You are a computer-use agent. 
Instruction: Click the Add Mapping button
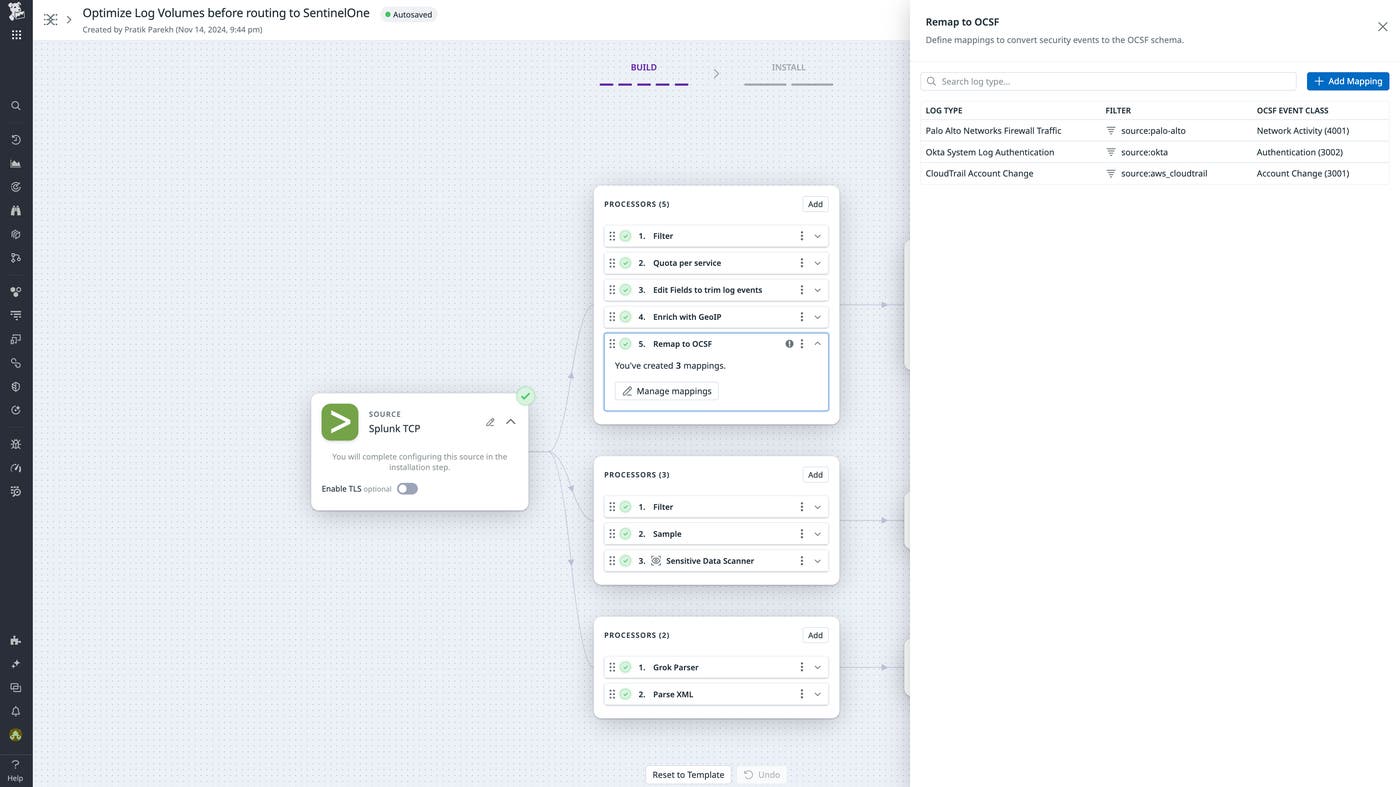[1347, 81]
